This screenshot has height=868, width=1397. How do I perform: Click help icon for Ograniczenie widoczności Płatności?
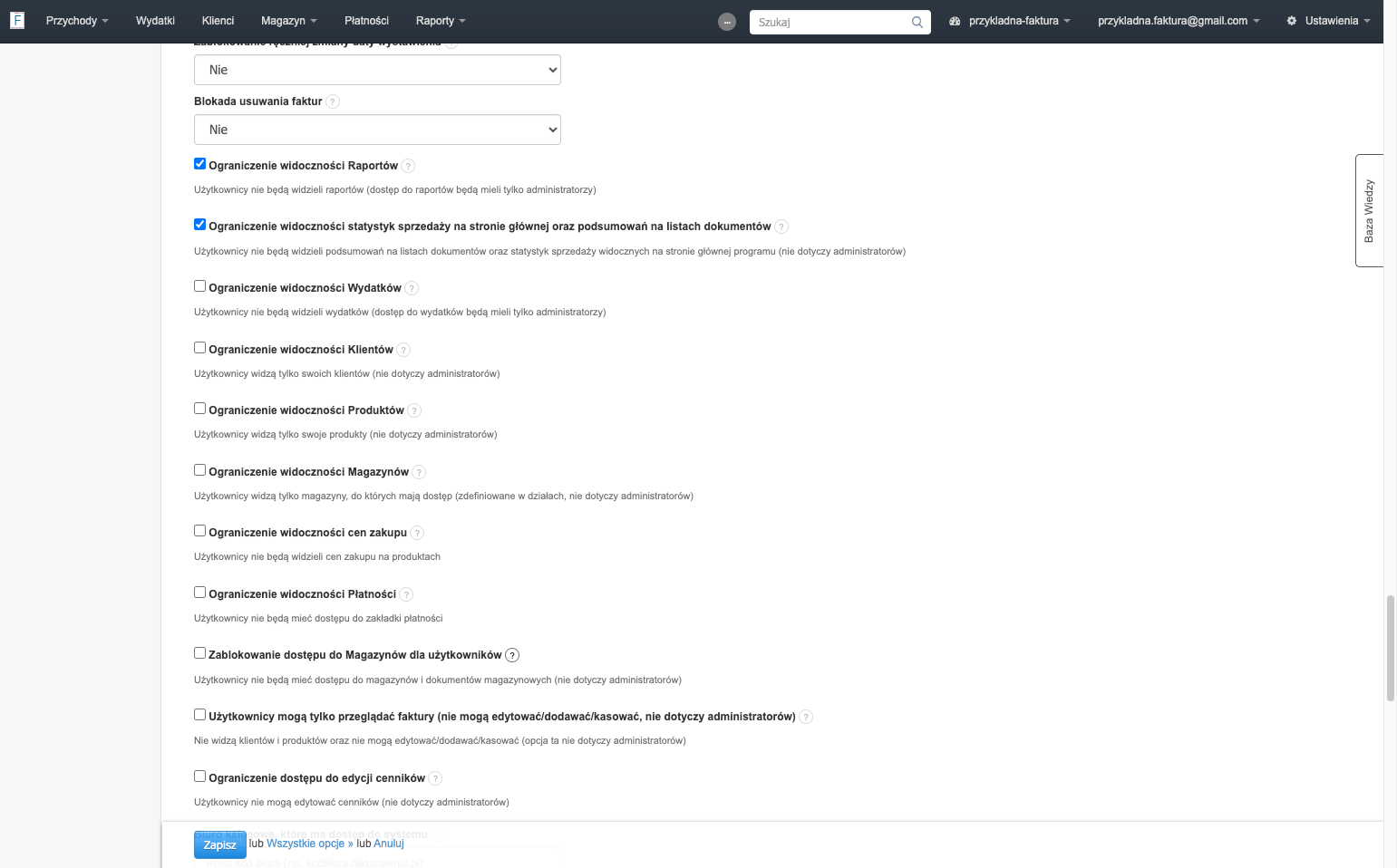coord(406,594)
